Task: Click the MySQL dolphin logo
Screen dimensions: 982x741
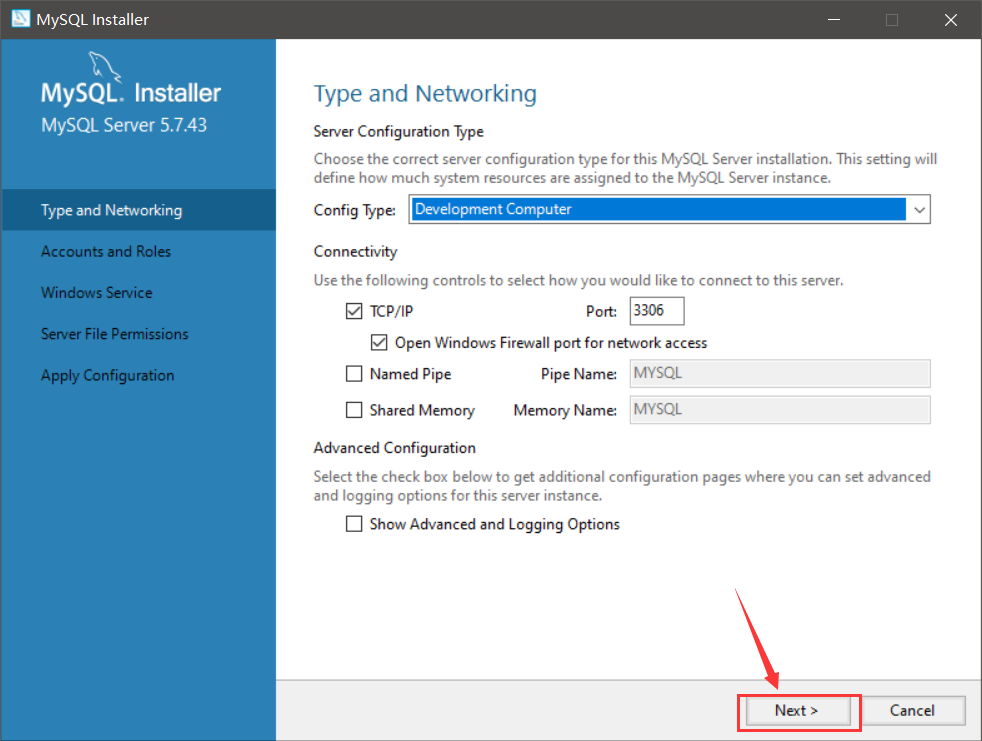Action: (x=104, y=66)
